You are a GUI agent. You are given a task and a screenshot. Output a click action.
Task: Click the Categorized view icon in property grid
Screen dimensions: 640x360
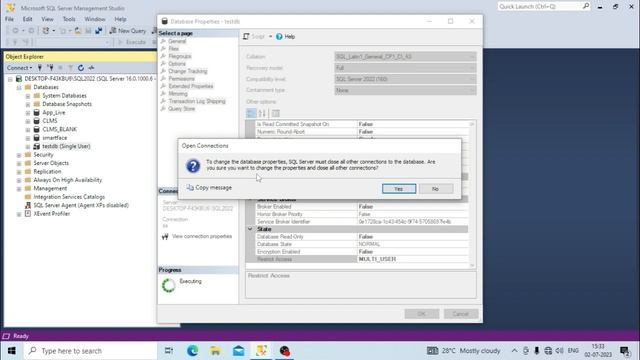pos(251,113)
